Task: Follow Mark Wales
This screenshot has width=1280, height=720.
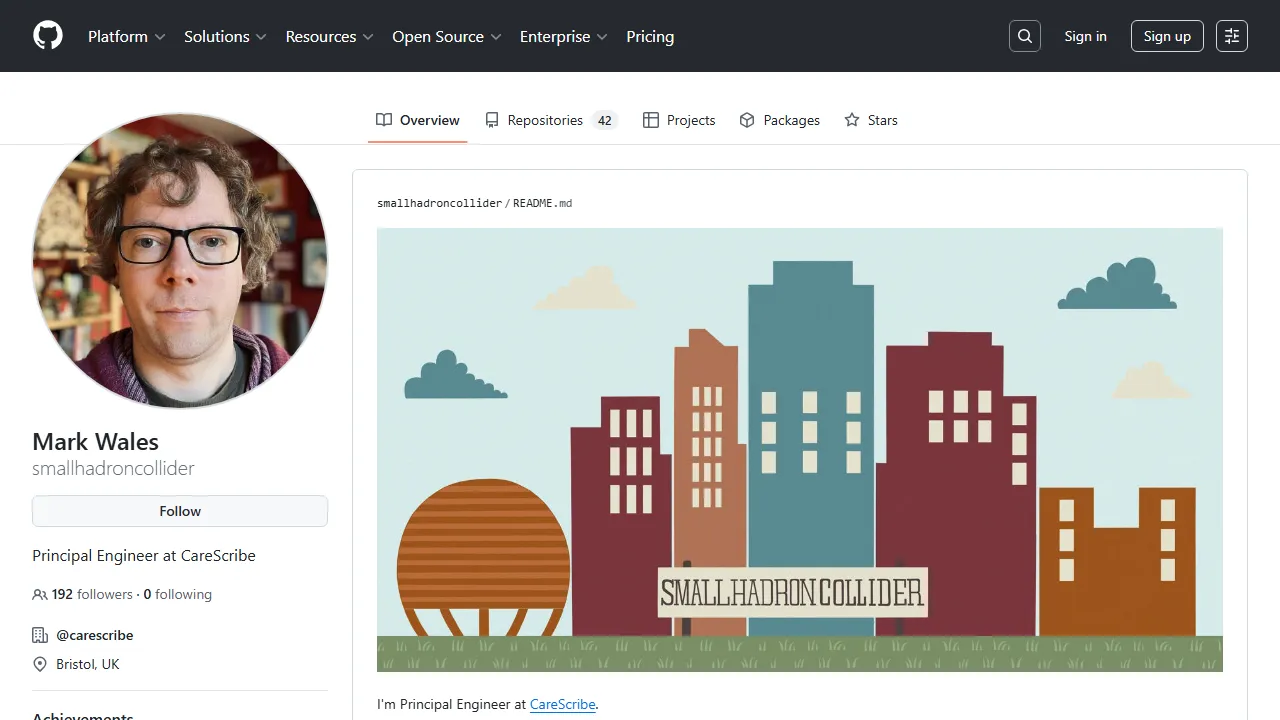Action: pyautogui.click(x=180, y=511)
